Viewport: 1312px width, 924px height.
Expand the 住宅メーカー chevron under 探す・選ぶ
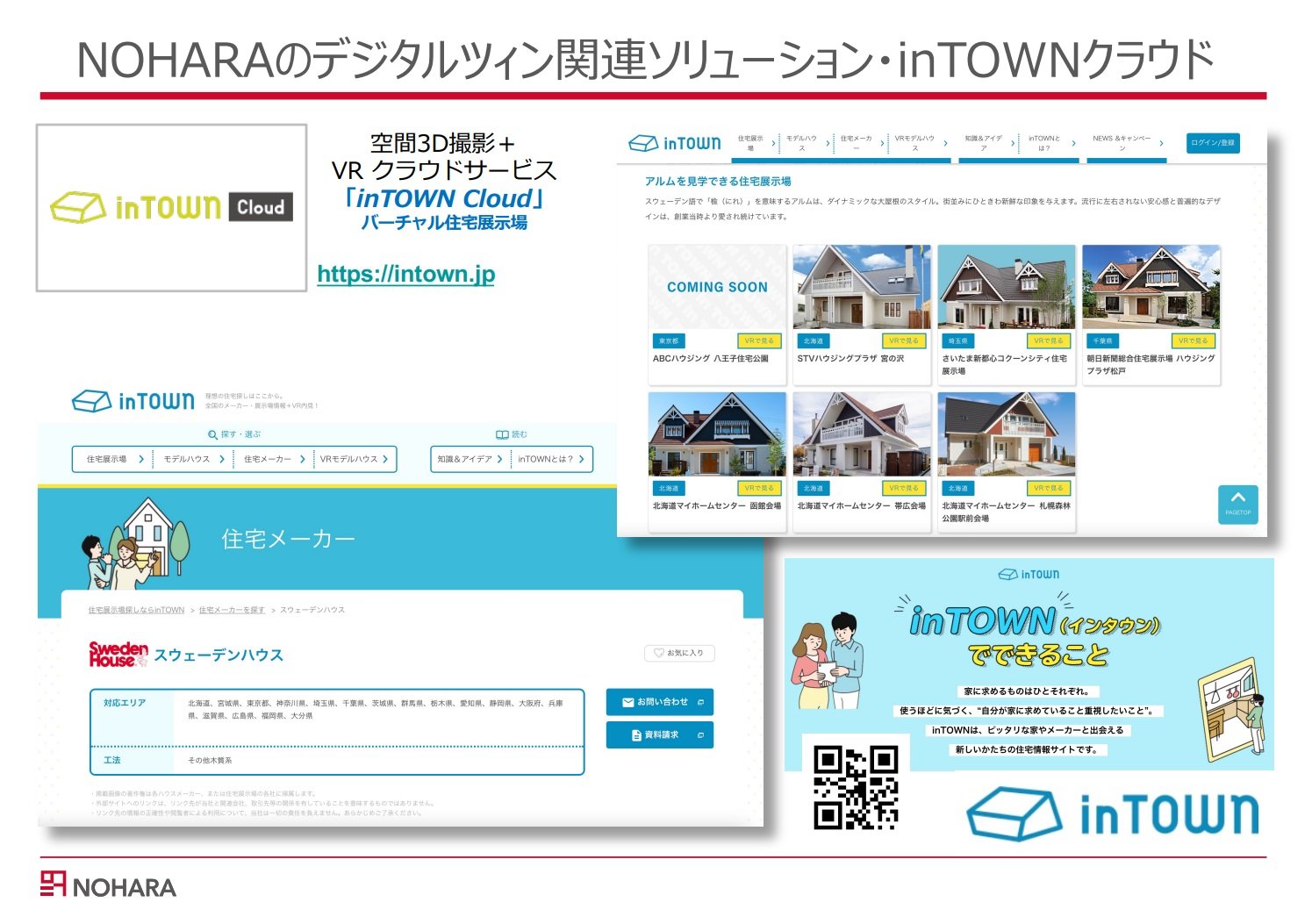[x=303, y=459]
